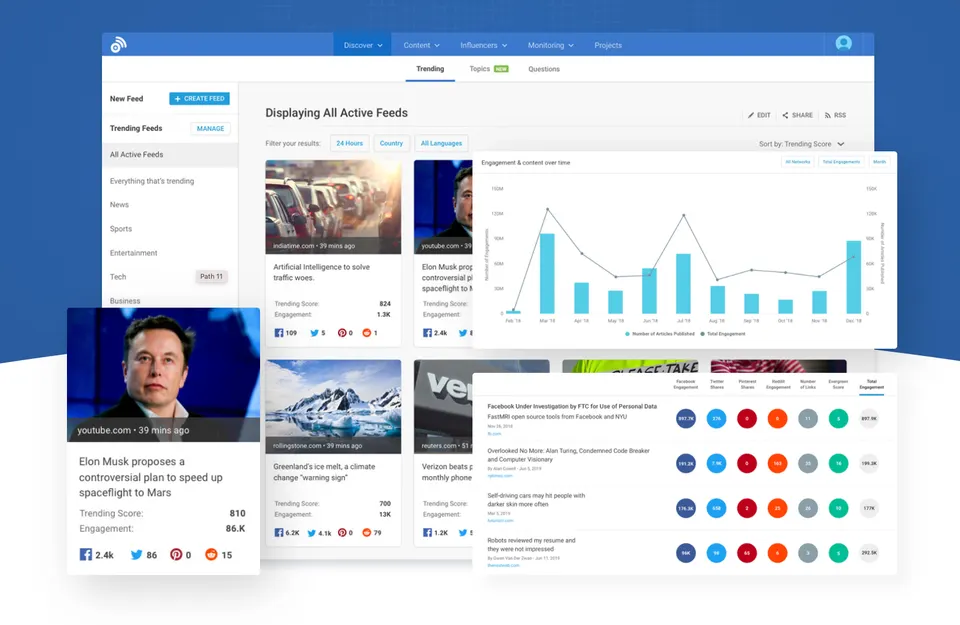Viewport: 960px width, 625px height.
Task: Select the Sports feed
Action: pos(121,228)
